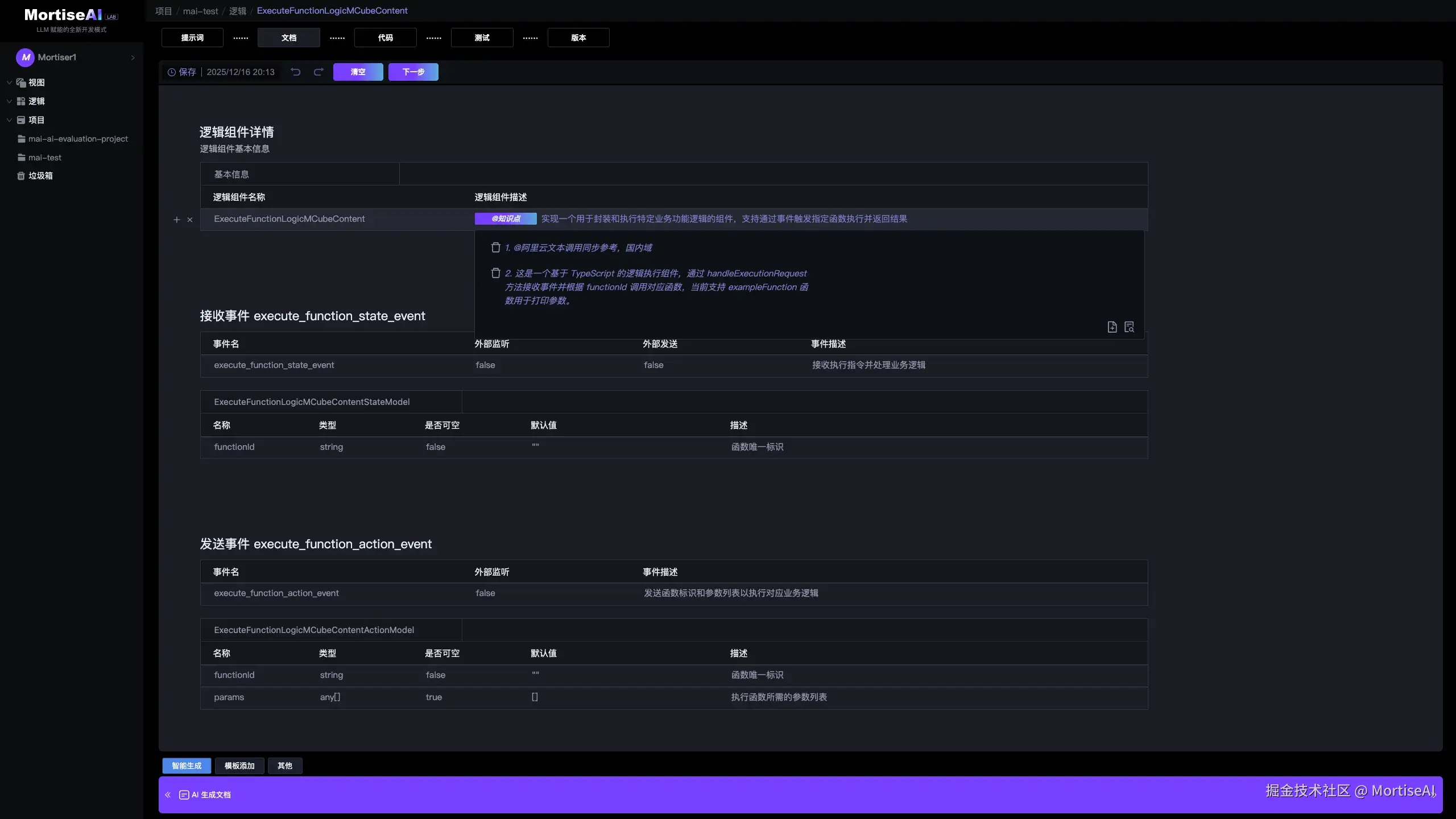The width and height of the screenshot is (1456, 819).
Task: Click the redo arrow in toolbar
Action: 318,72
